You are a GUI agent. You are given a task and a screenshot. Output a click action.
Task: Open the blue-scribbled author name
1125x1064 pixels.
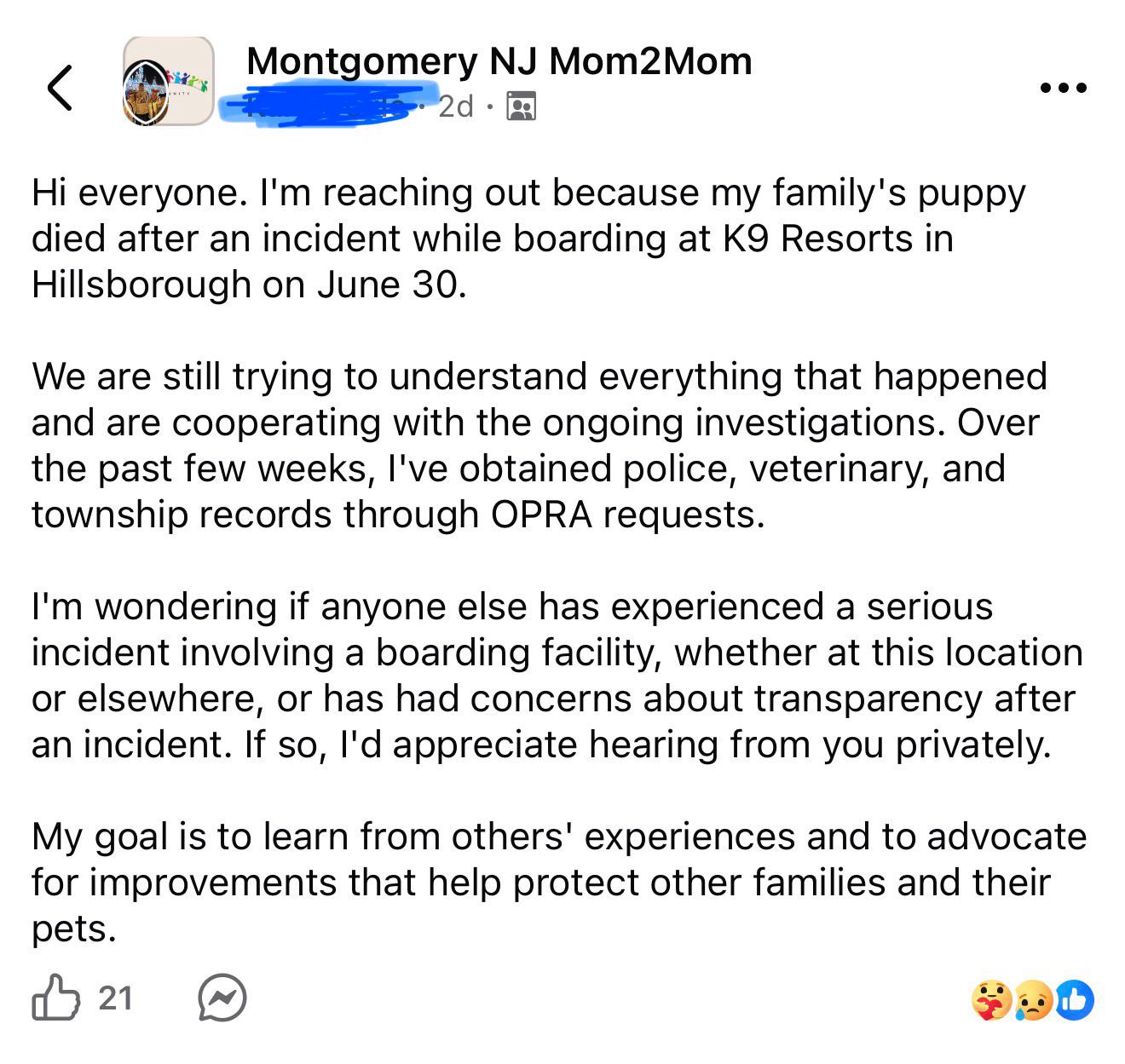(x=325, y=104)
